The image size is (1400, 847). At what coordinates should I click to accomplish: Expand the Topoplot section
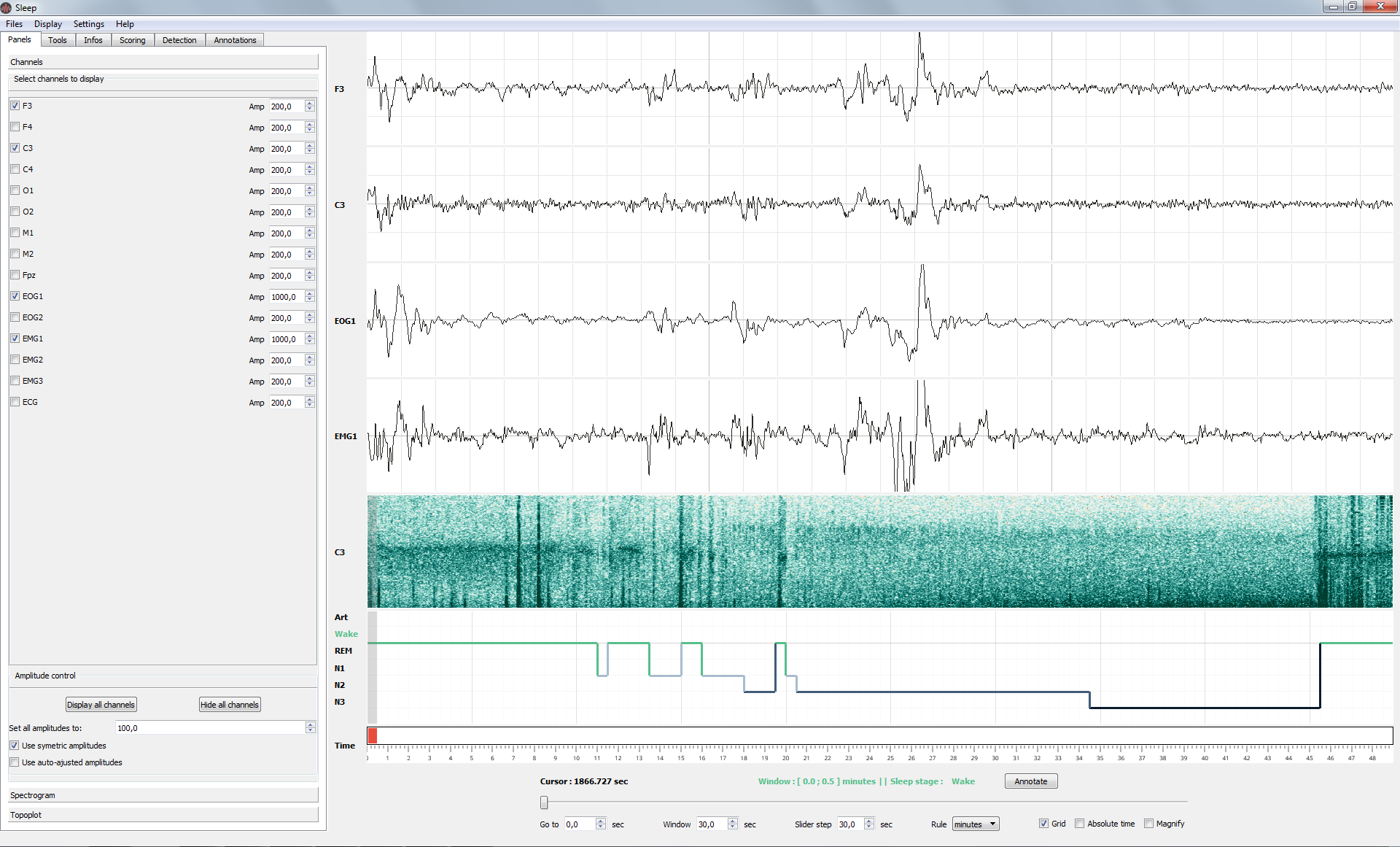tap(163, 815)
